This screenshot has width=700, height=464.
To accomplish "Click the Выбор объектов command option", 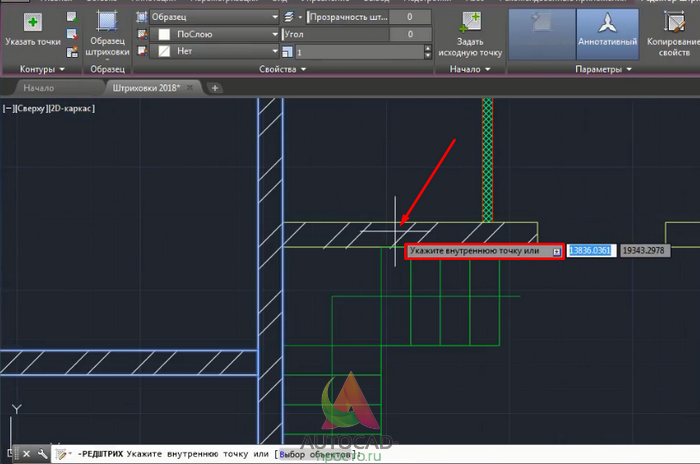I will pos(317,454).
